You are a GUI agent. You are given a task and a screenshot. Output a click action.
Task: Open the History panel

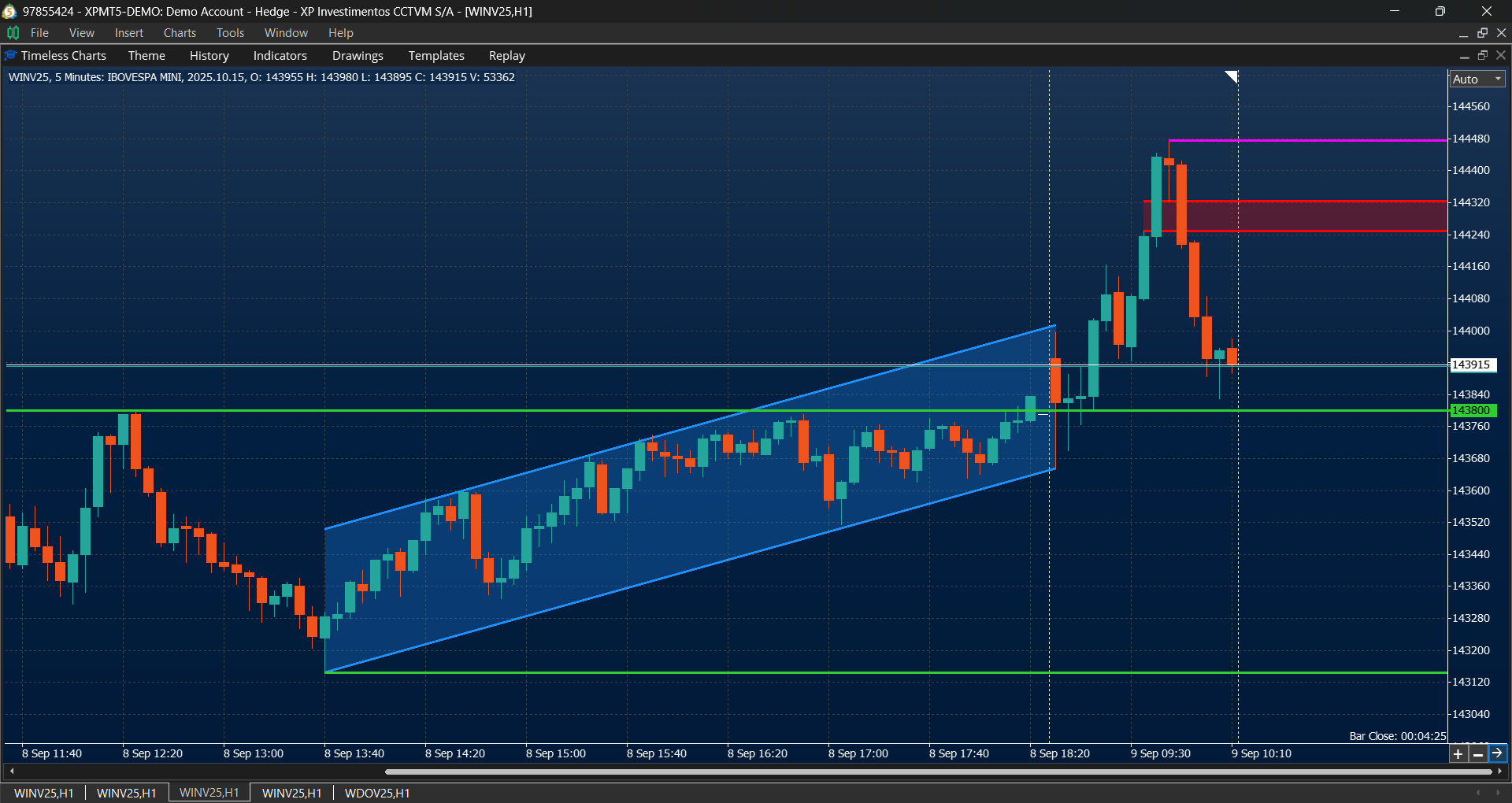tap(209, 55)
